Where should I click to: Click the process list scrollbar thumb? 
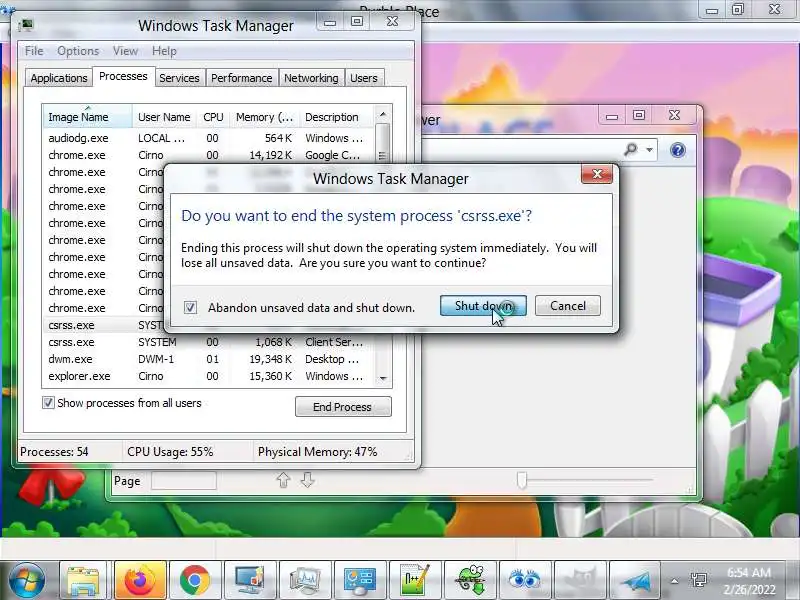pos(383,144)
